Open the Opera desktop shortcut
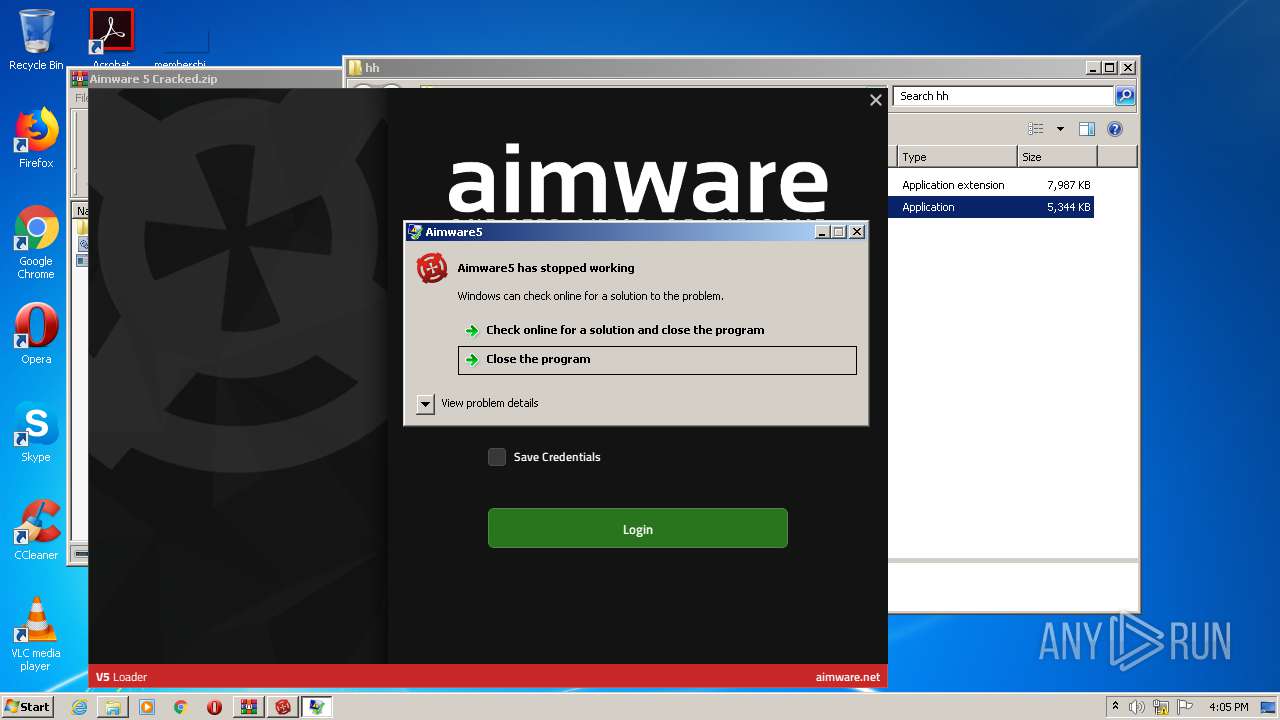The height and width of the screenshot is (720, 1280). click(36, 334)
